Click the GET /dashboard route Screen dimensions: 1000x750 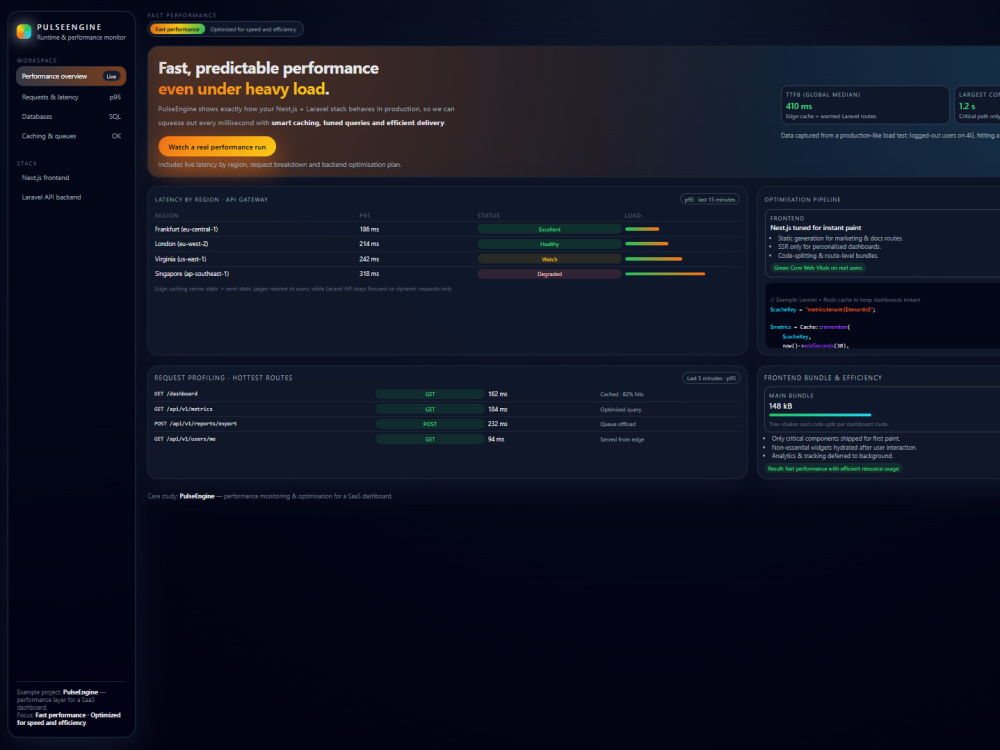point(176,394)
